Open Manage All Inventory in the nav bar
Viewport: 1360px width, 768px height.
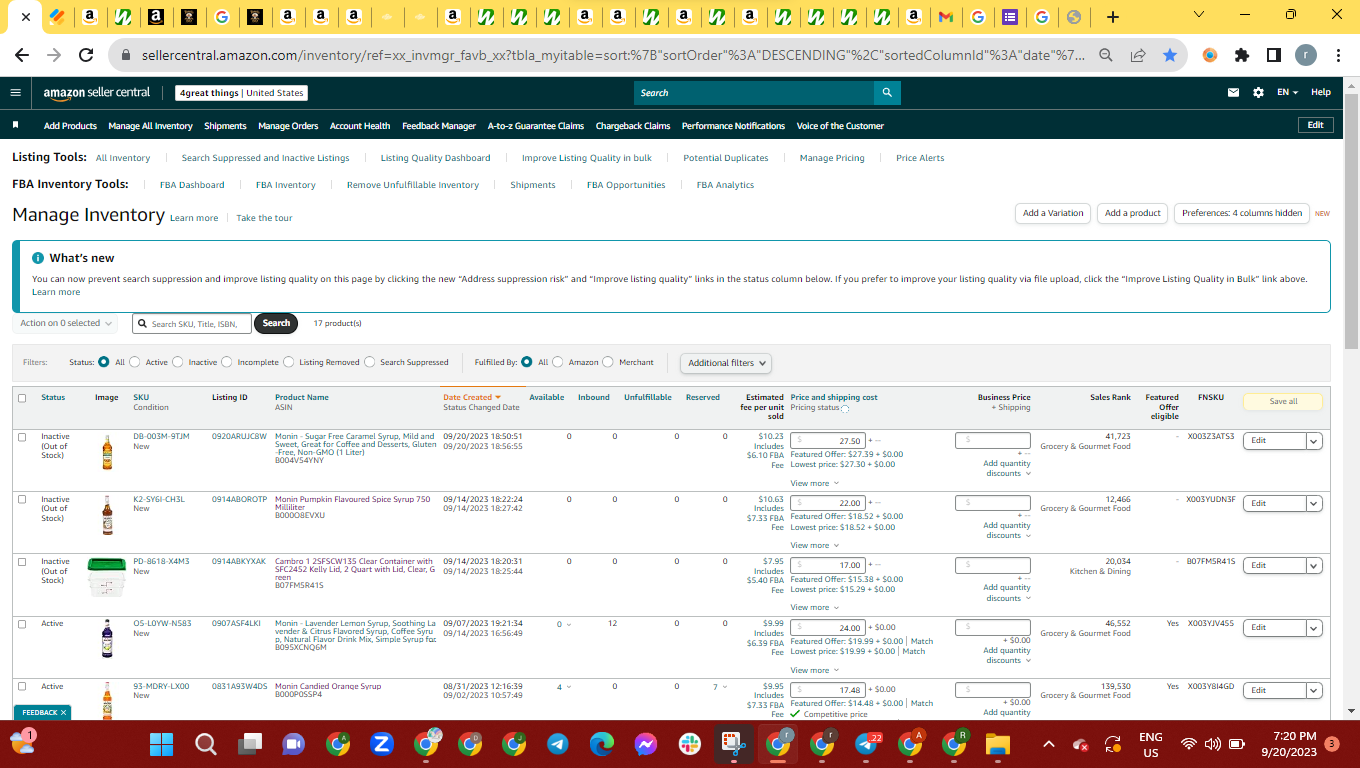(x=150, y=126)
